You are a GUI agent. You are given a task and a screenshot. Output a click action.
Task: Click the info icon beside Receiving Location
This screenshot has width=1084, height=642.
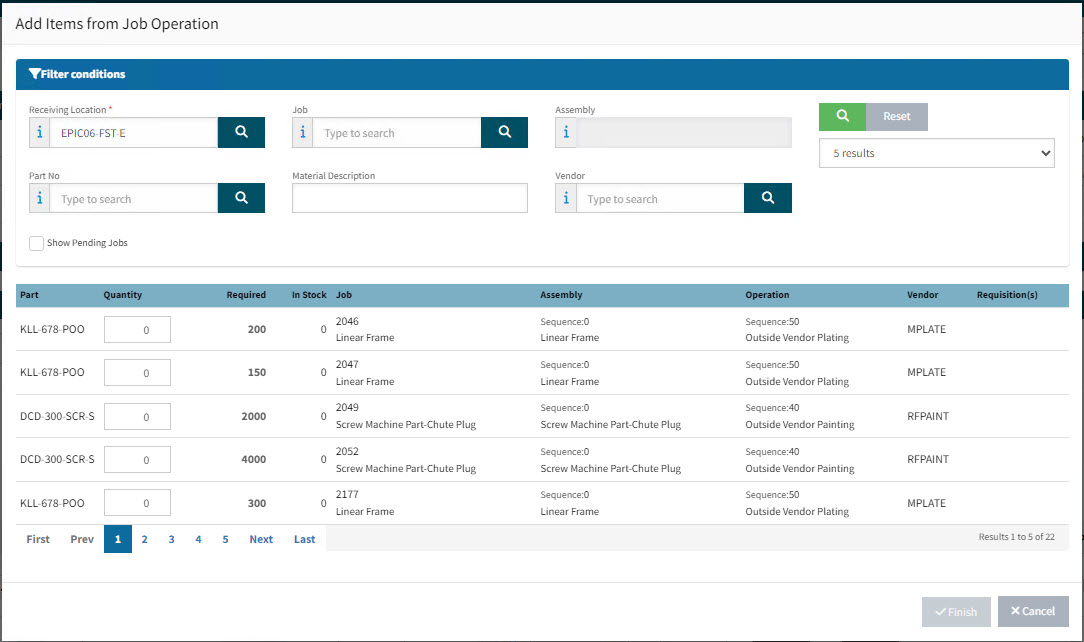(x=40, y=133)
